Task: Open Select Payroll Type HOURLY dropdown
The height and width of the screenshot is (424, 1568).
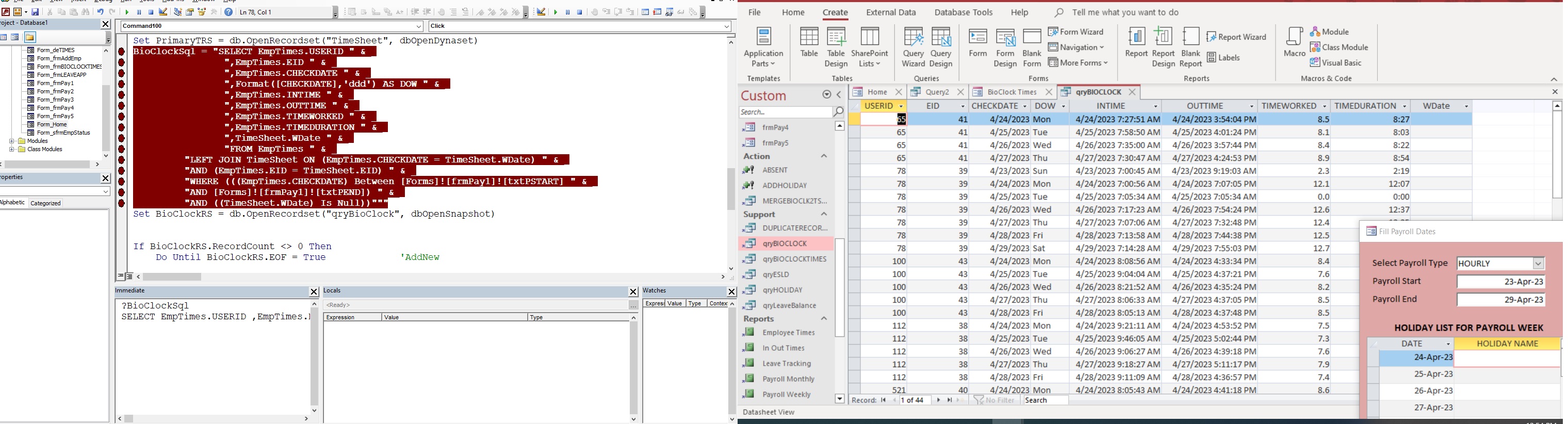Action: (1539, 264)
